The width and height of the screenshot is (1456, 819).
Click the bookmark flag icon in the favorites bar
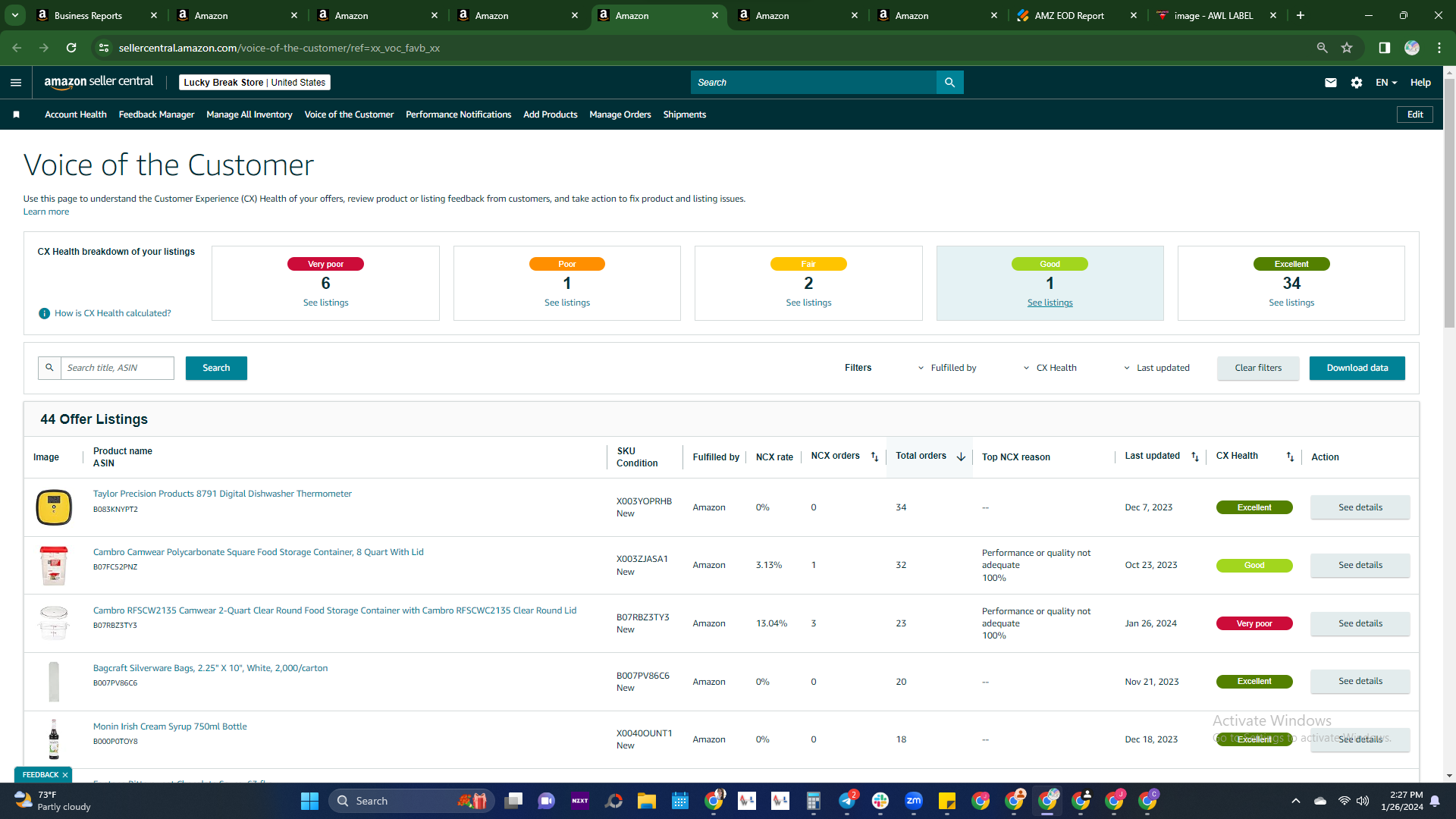pyautogui.click(x=17, y=115)
